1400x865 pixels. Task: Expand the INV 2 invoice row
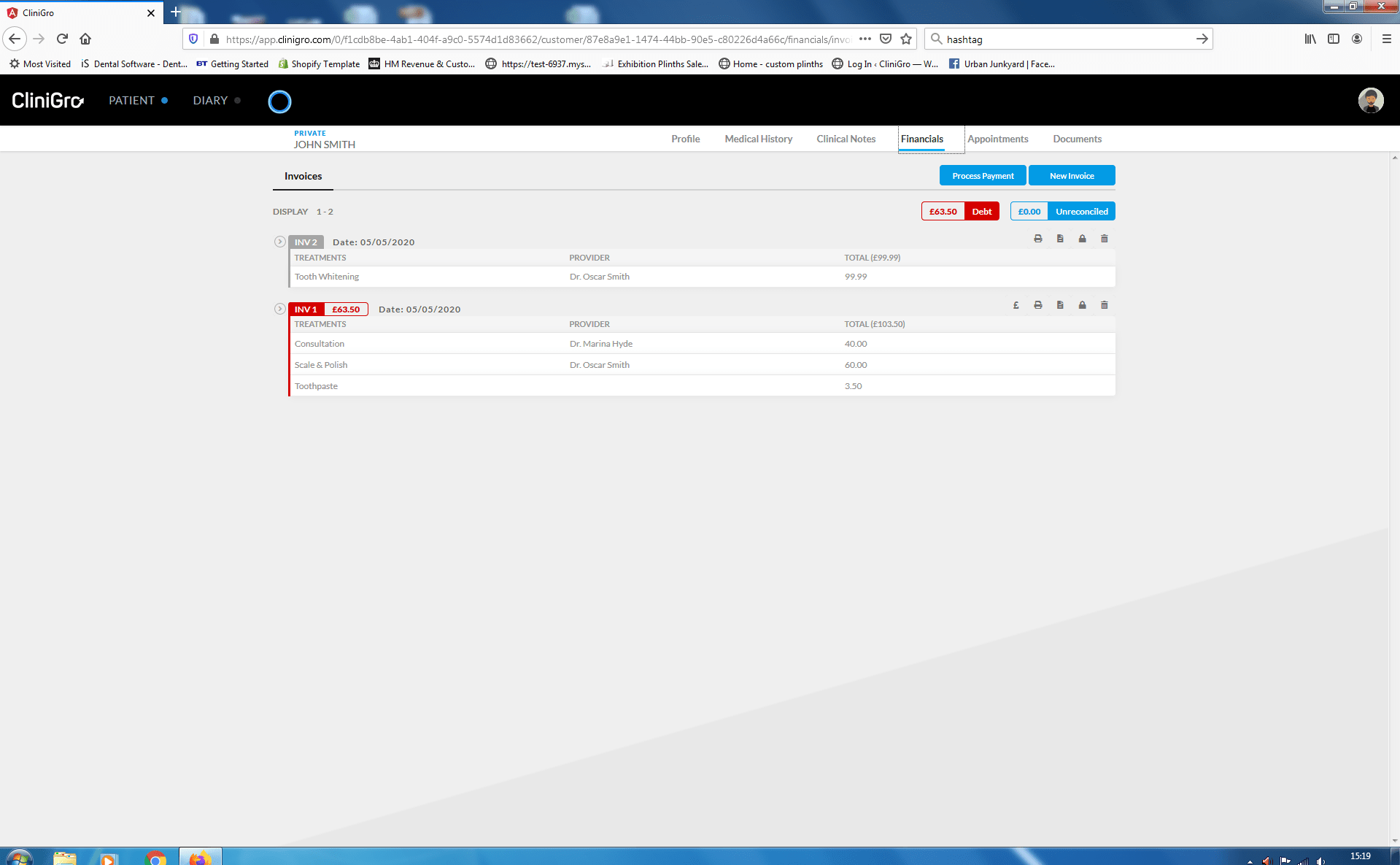279,242
